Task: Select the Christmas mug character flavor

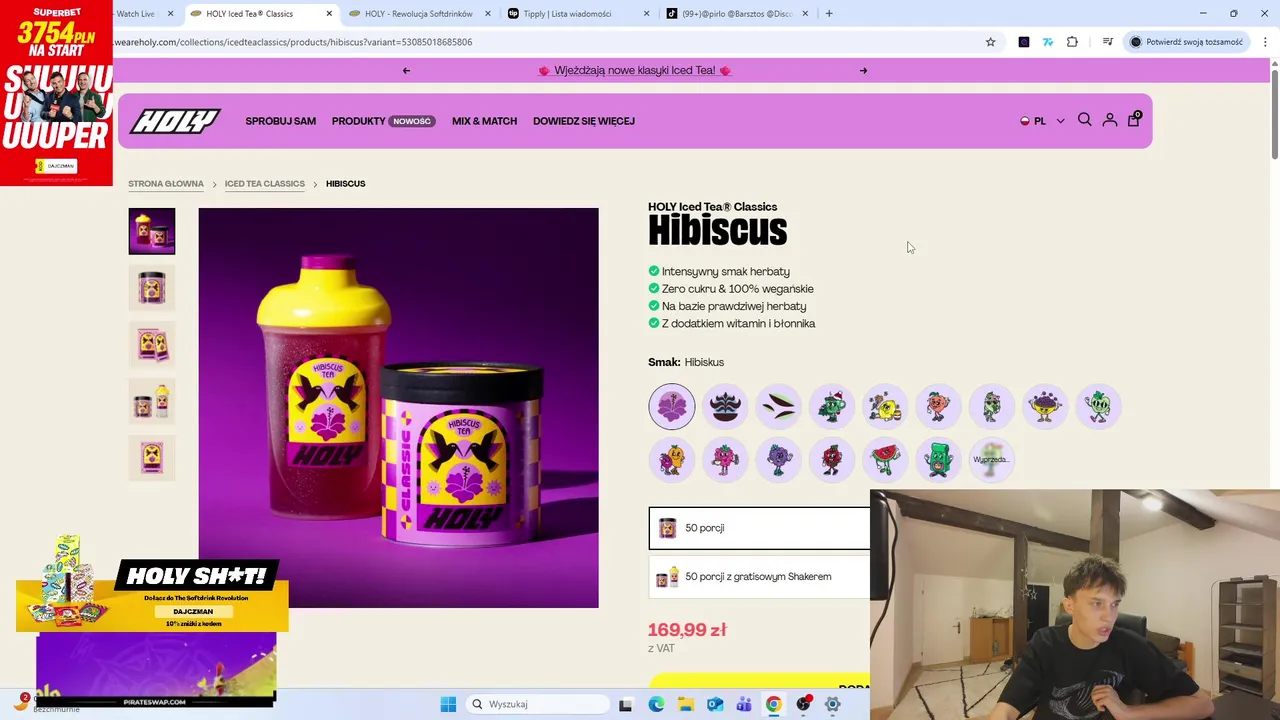Action: [x=832, y=406]
